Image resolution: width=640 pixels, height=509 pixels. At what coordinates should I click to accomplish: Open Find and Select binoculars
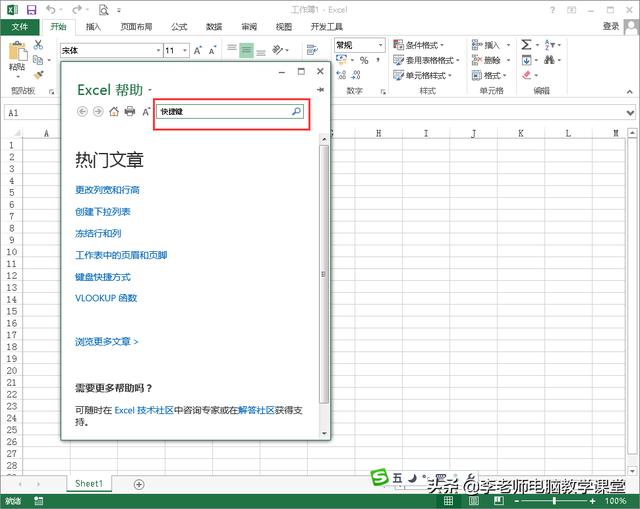point(549,60)
